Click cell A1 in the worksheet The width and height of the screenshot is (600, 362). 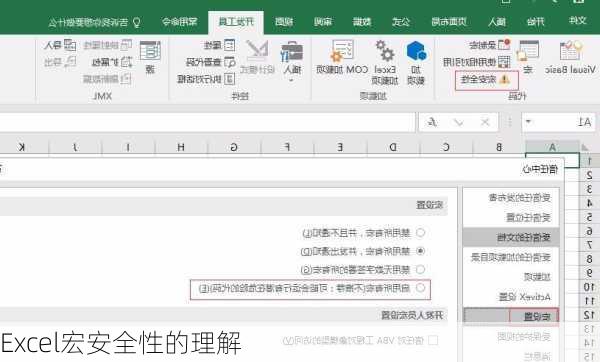552,161
